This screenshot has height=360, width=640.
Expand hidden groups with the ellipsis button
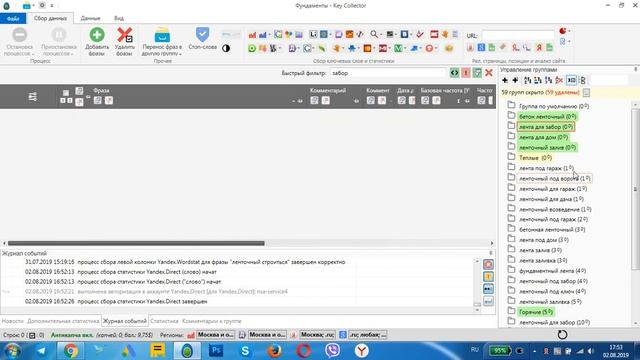click(586, 93)
